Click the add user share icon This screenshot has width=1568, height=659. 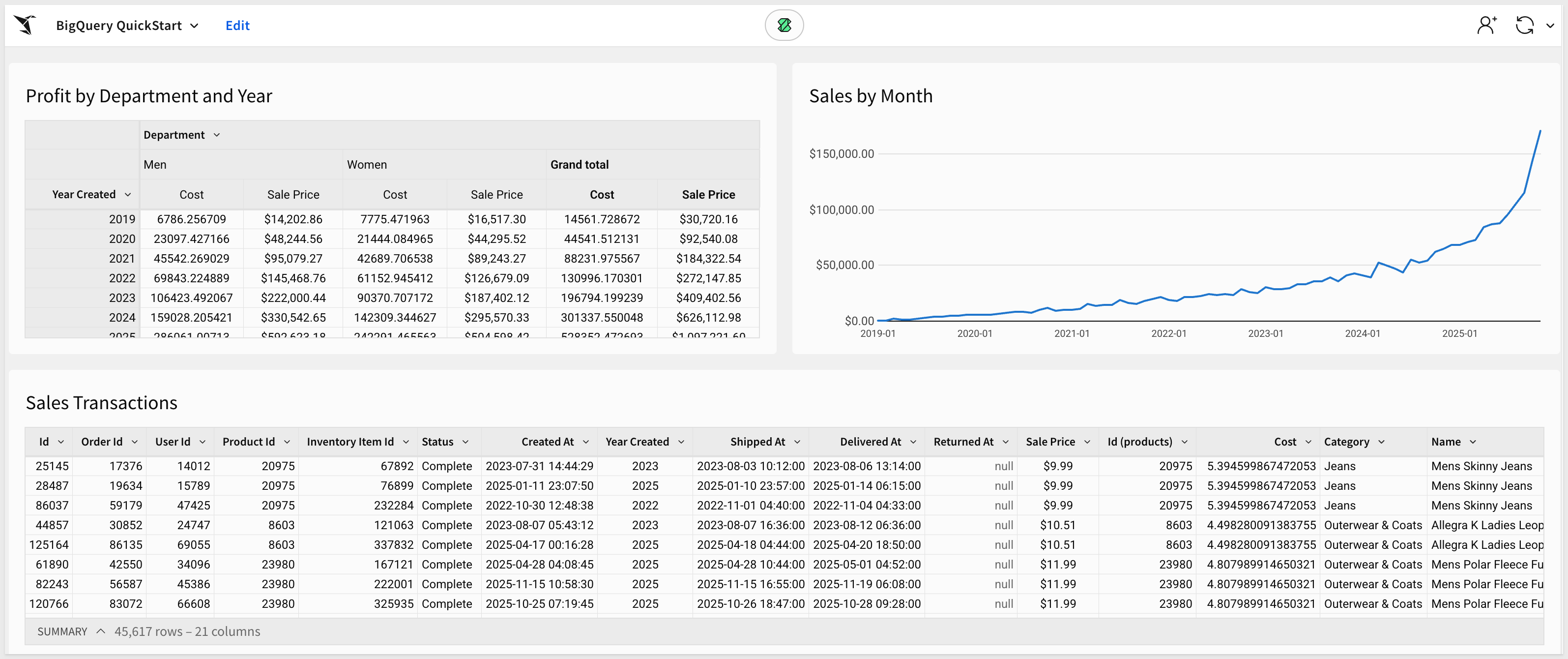click(x=1486, y=25)
